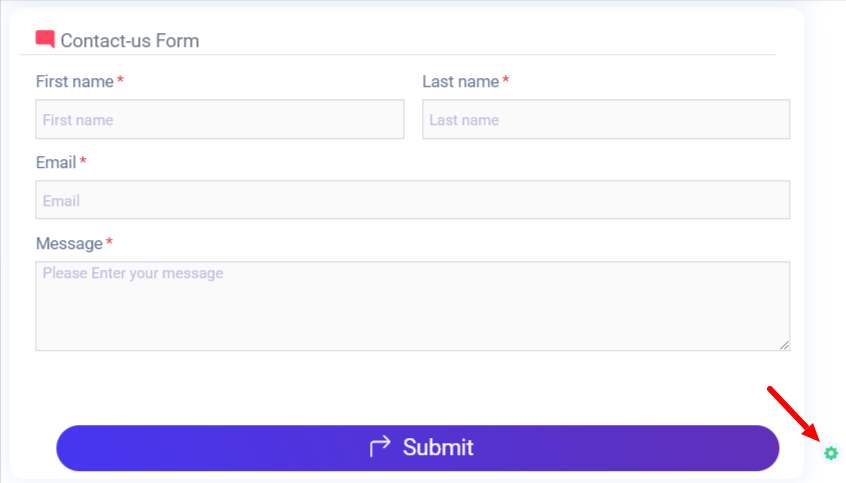Open the green gear settings icon

(x=831, y=454)
